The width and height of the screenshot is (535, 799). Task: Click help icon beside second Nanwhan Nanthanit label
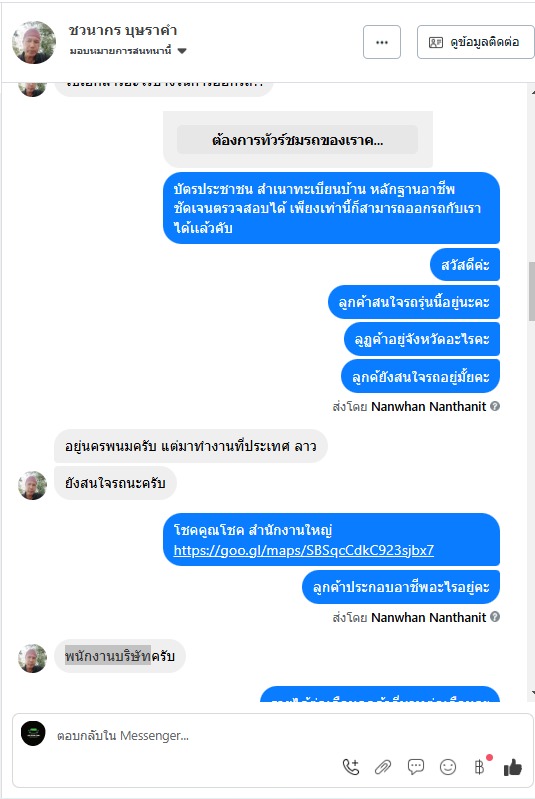tap(495, 617)
